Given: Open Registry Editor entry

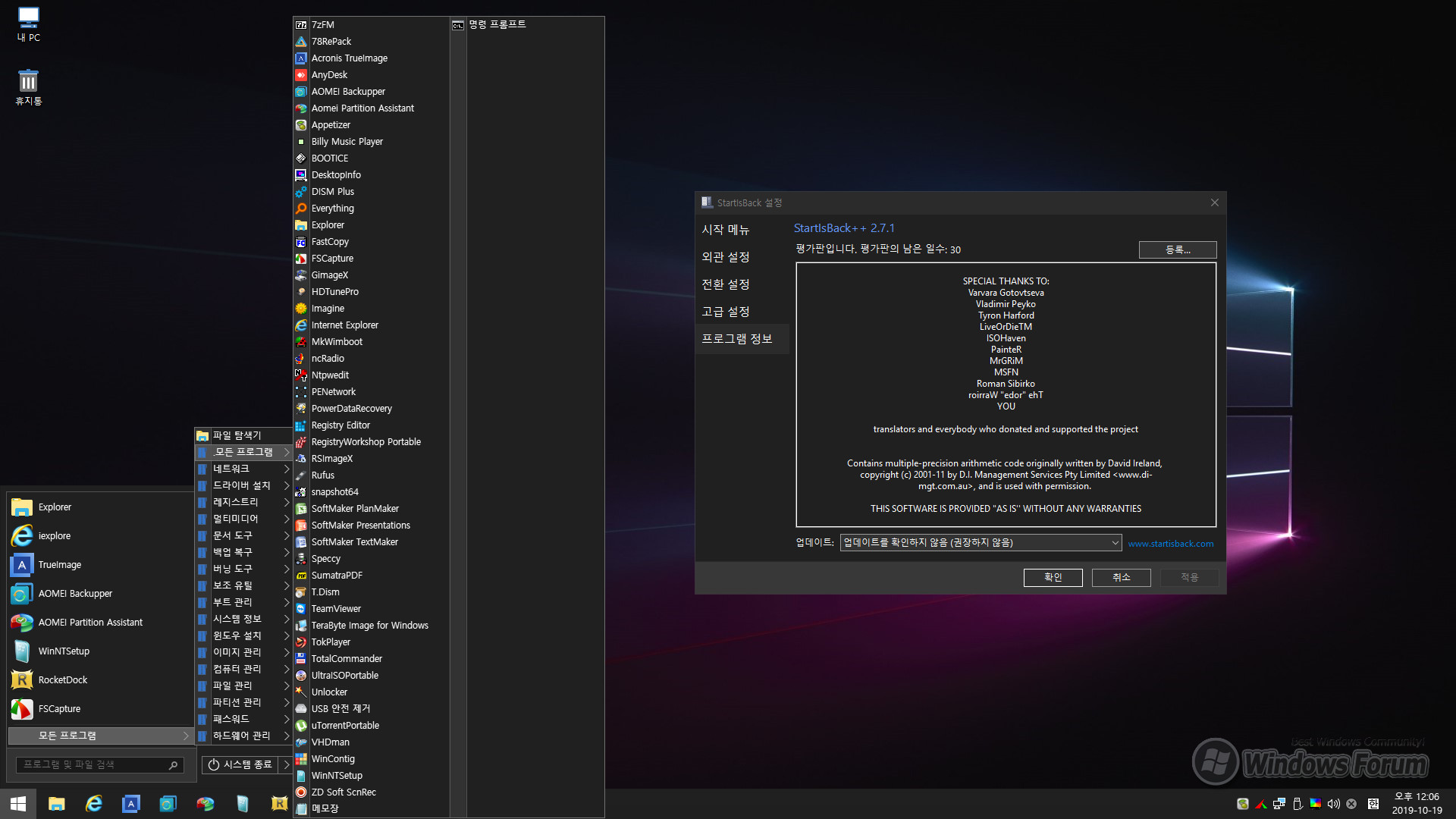Looking at the screenshot, I should pyautogui.click(x=372, y=425).
